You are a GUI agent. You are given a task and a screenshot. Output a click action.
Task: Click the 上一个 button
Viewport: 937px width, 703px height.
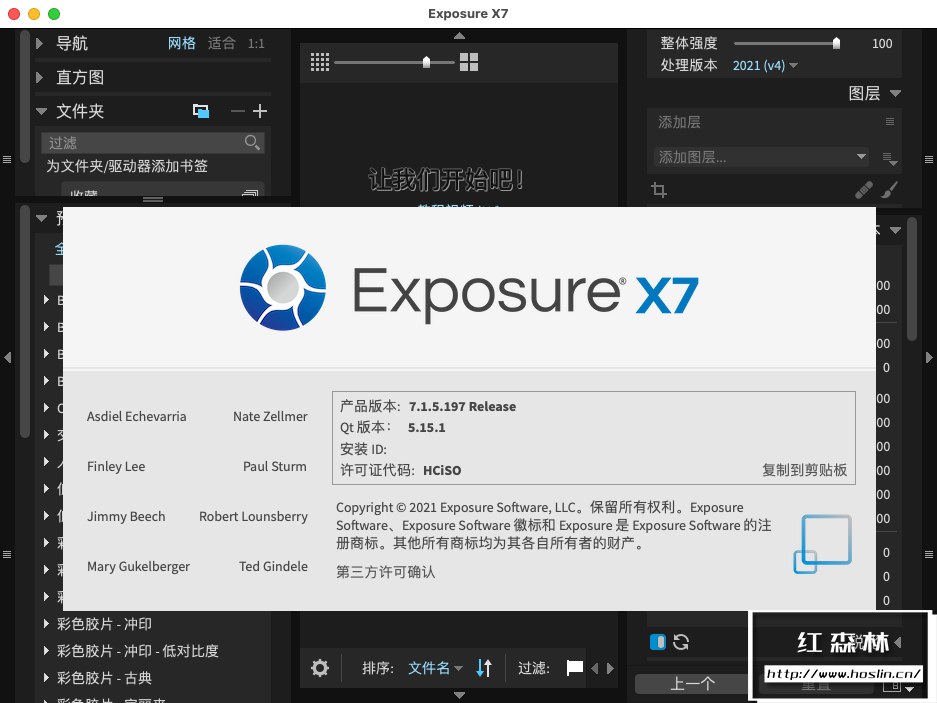691,683
